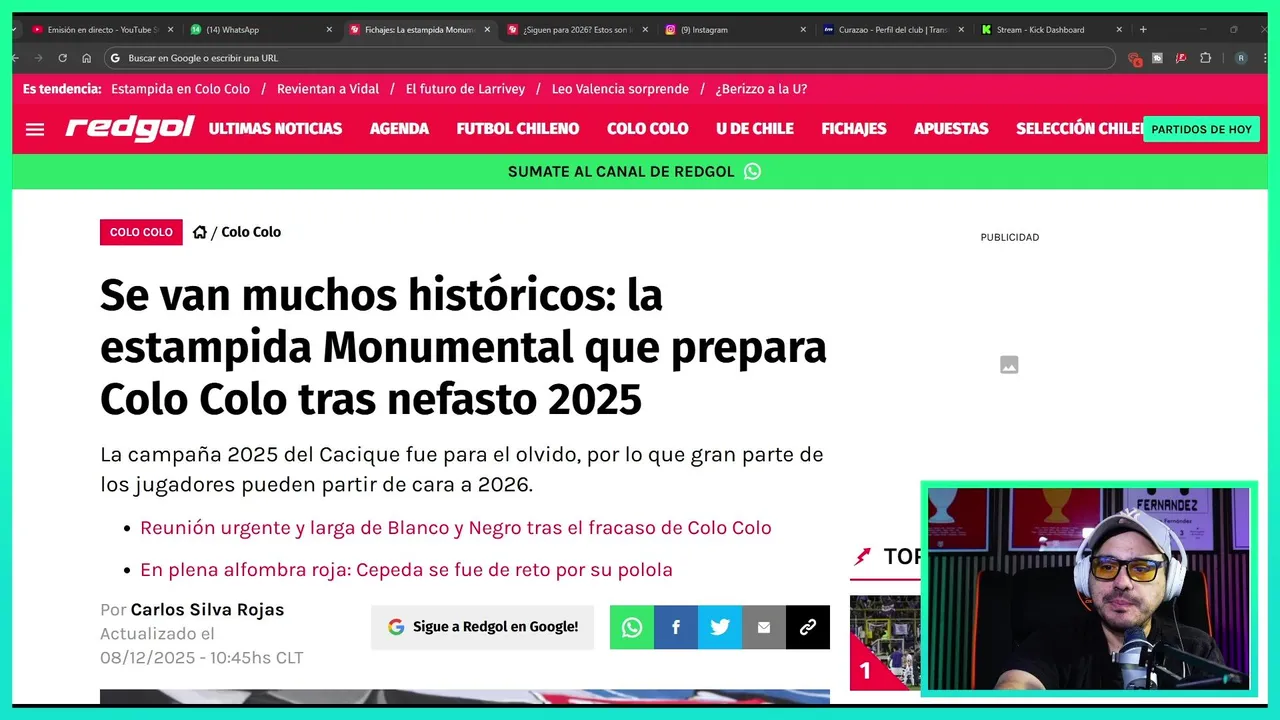Switch to the Stream Kick Dashboard tab
Viewport: 1280px width, 720px height.
tap(1052, 30)
